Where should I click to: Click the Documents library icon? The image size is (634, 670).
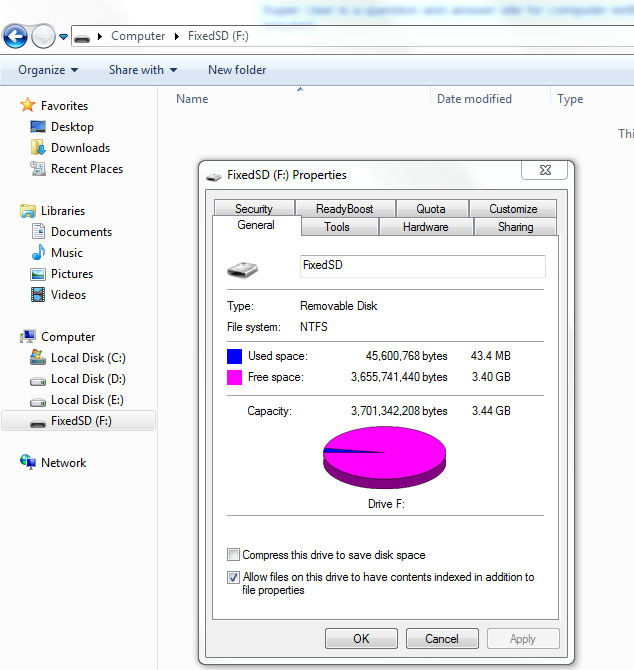(x=38, y=231)
